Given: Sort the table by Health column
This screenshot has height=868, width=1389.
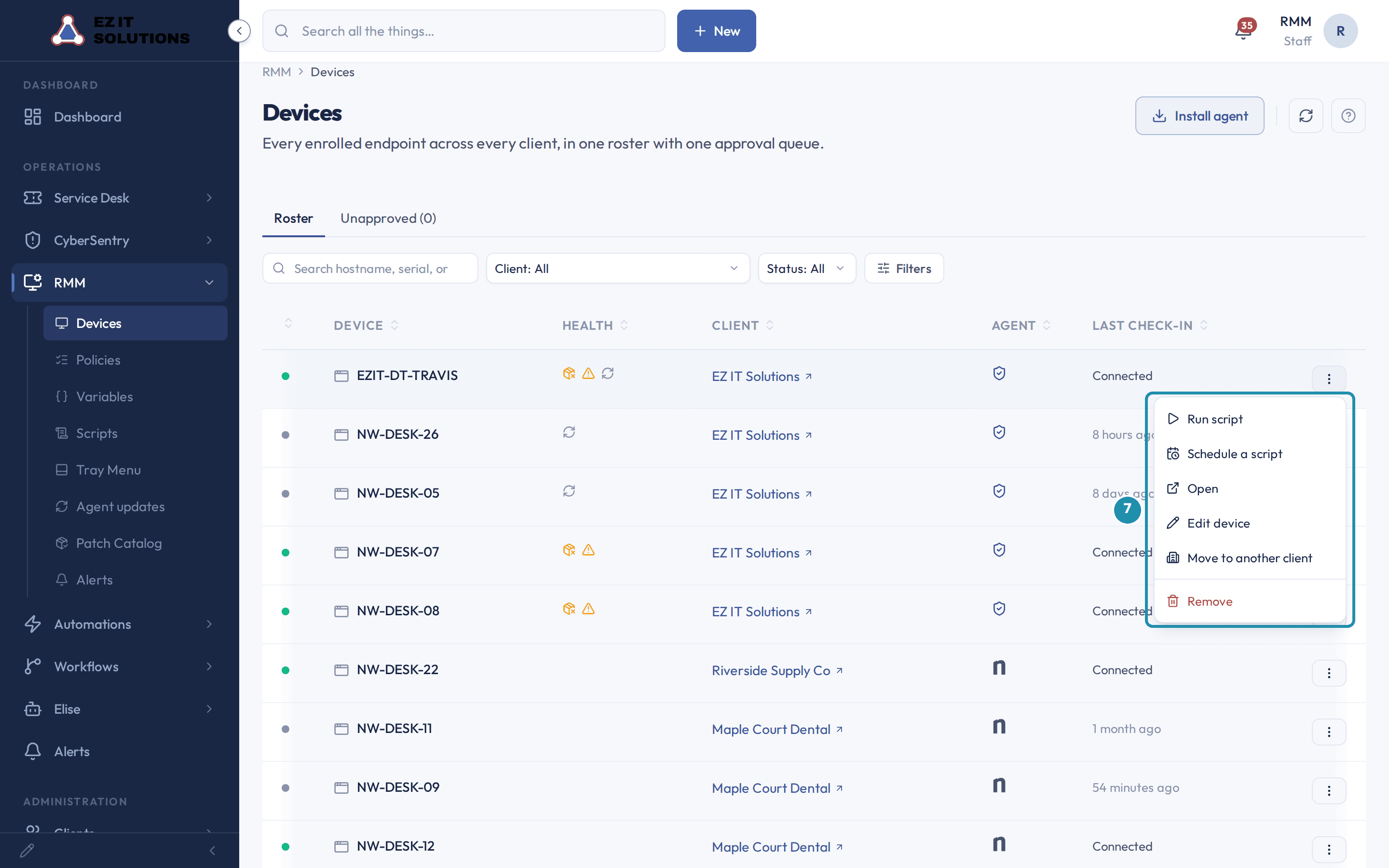Looking at the screenshot, I should tap(595, 325).
